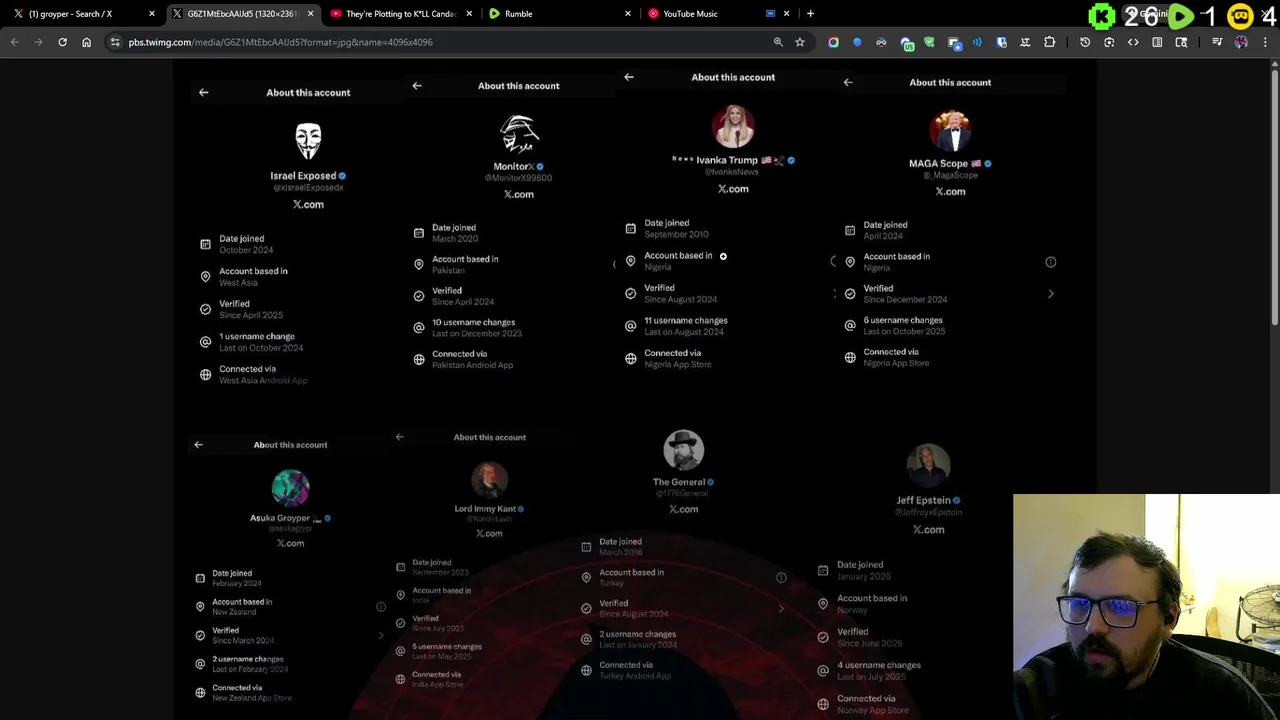Open the blue shield lock extension
This screenshot has height=720, width=1280.
(1001, 42)
